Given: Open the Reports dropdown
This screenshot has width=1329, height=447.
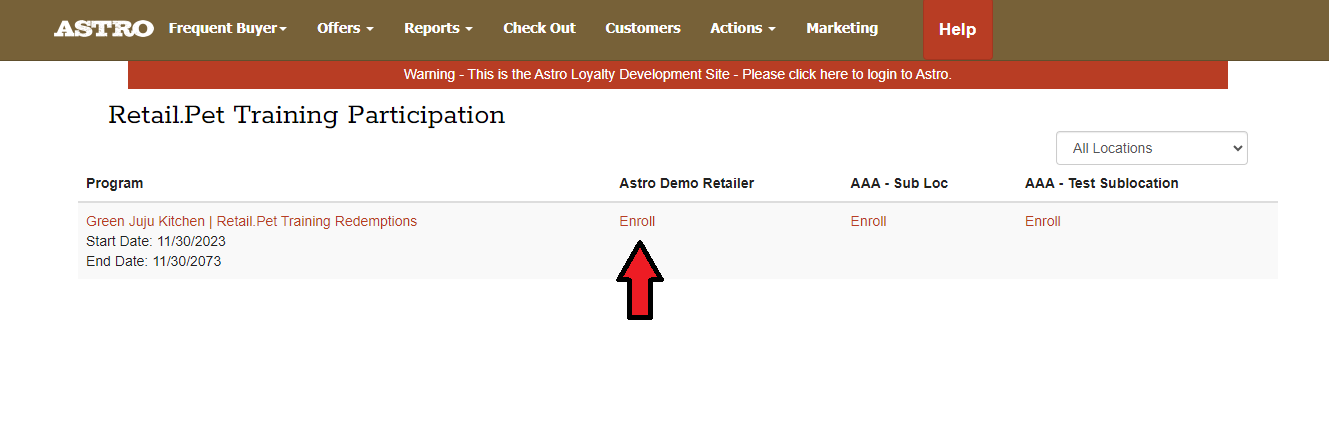Looking at the screenshot, I should (x=438, y=29).
